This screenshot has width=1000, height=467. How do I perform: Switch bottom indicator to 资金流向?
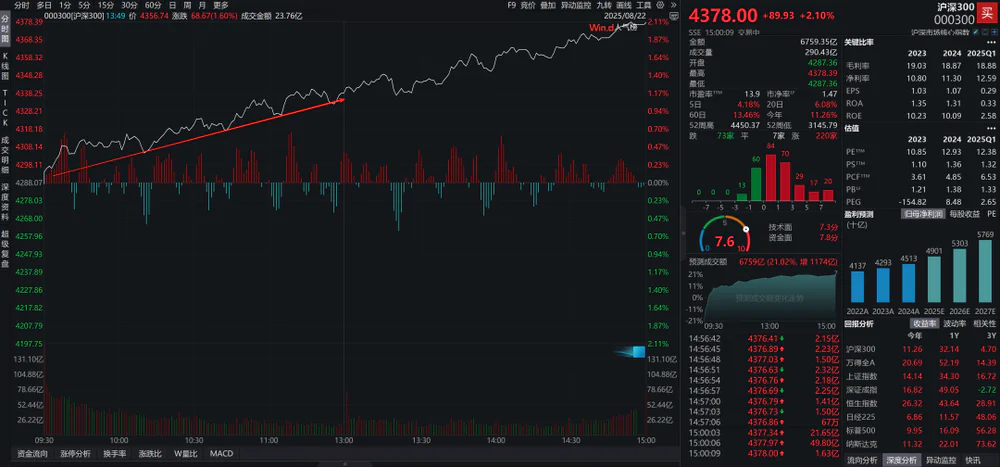click(x=32, y=454)
